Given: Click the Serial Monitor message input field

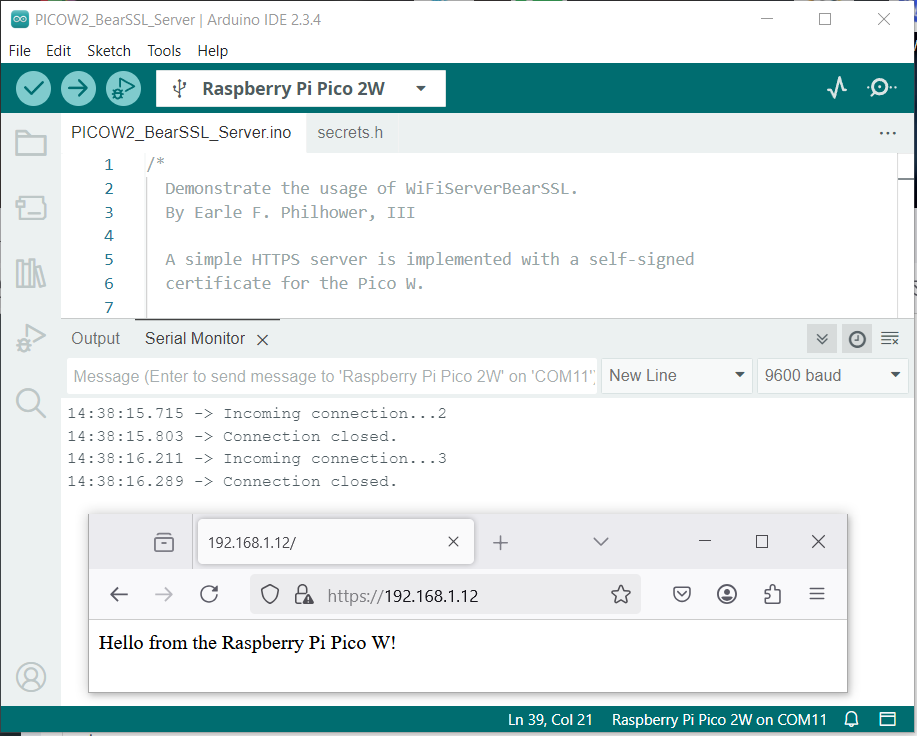Looking at the screenshot, I should (332, 376).
